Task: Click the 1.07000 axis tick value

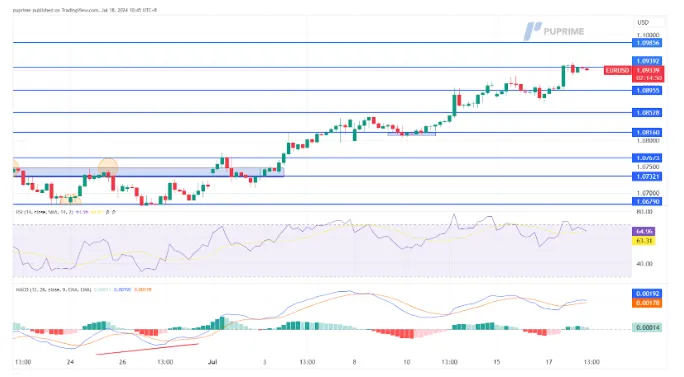Action: coord(648,192)
